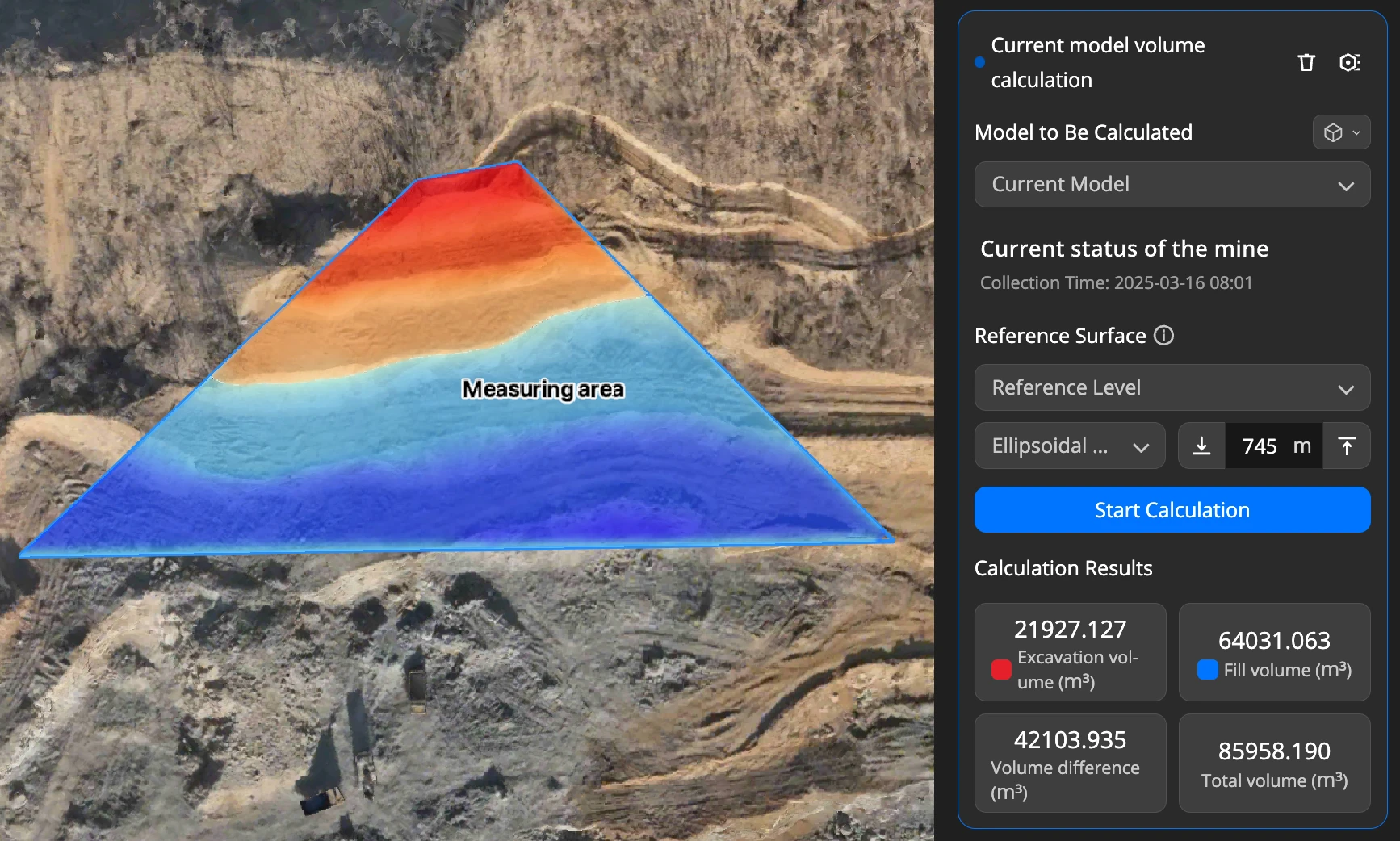Image resolution: width=1400 pixels, height=841 pixels.
Task: Select the 64031.063 fill volume value
Action: [x=1274, y=640]
